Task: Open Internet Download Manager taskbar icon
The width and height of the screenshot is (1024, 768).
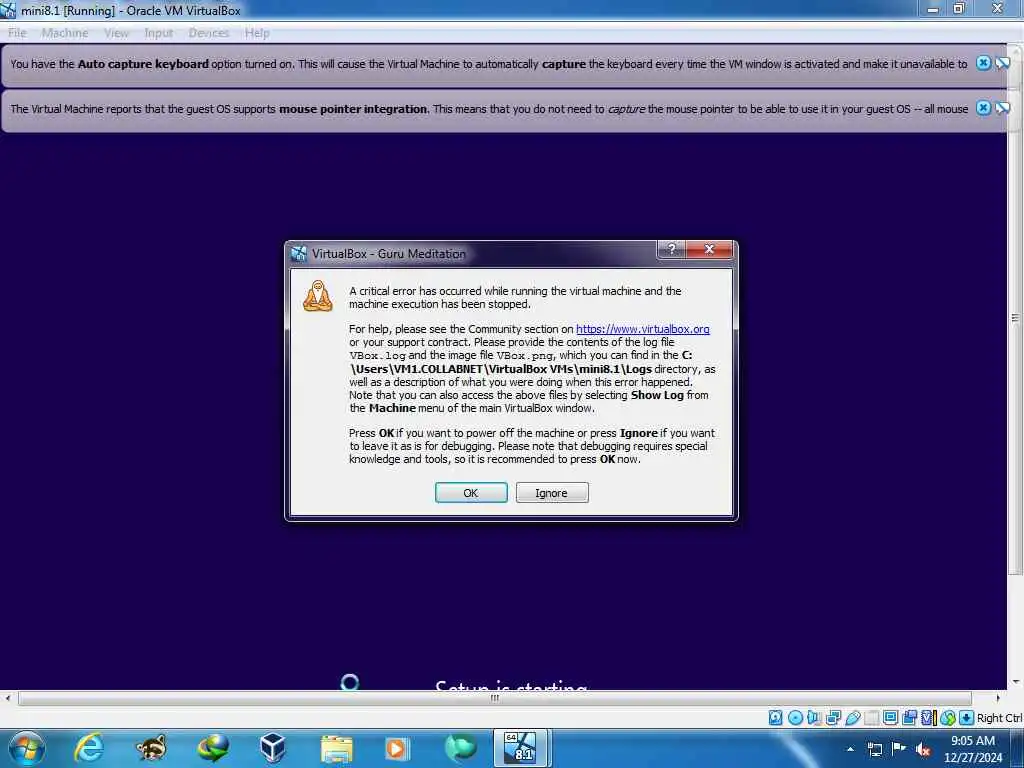Action: tap(213, 748)
